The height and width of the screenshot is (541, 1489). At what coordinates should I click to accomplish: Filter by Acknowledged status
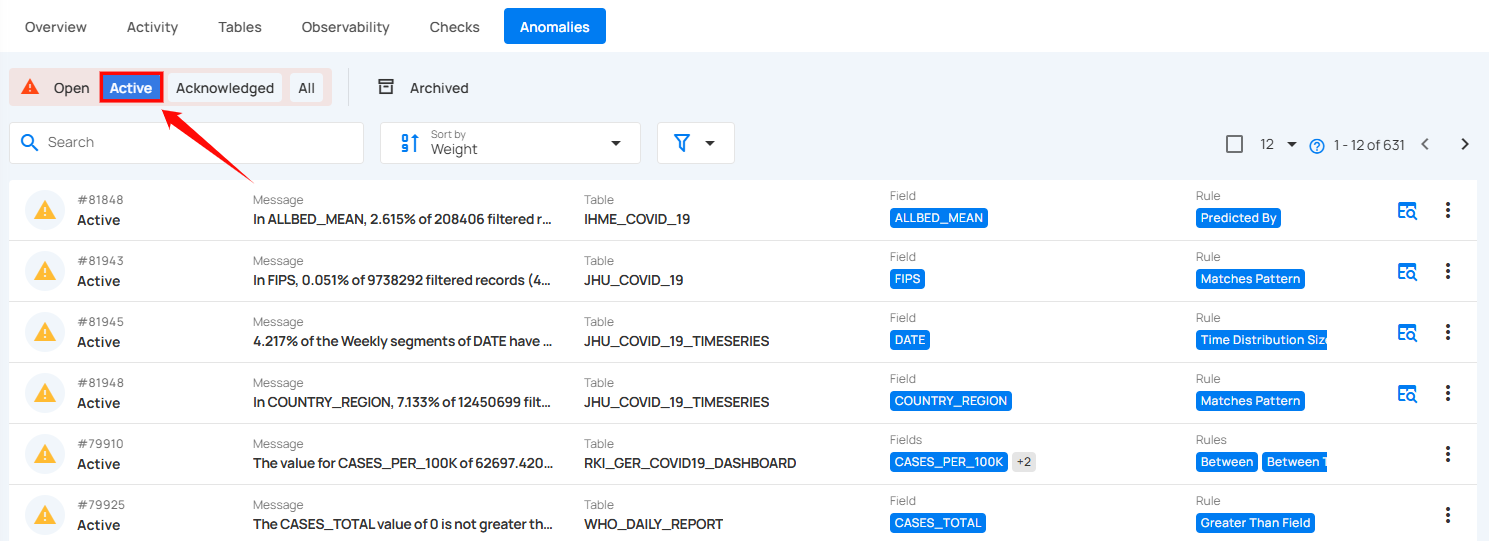tap(225, 88)
